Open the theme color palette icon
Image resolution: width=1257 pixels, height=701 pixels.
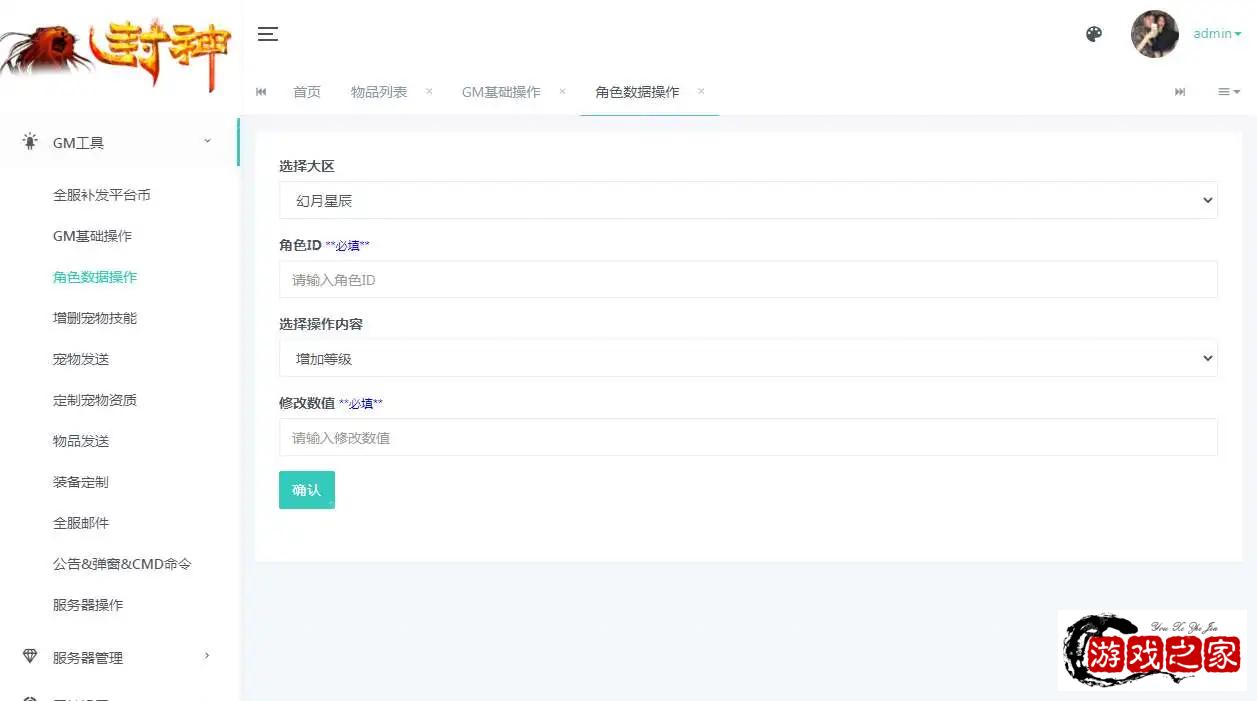(1094, 34)
